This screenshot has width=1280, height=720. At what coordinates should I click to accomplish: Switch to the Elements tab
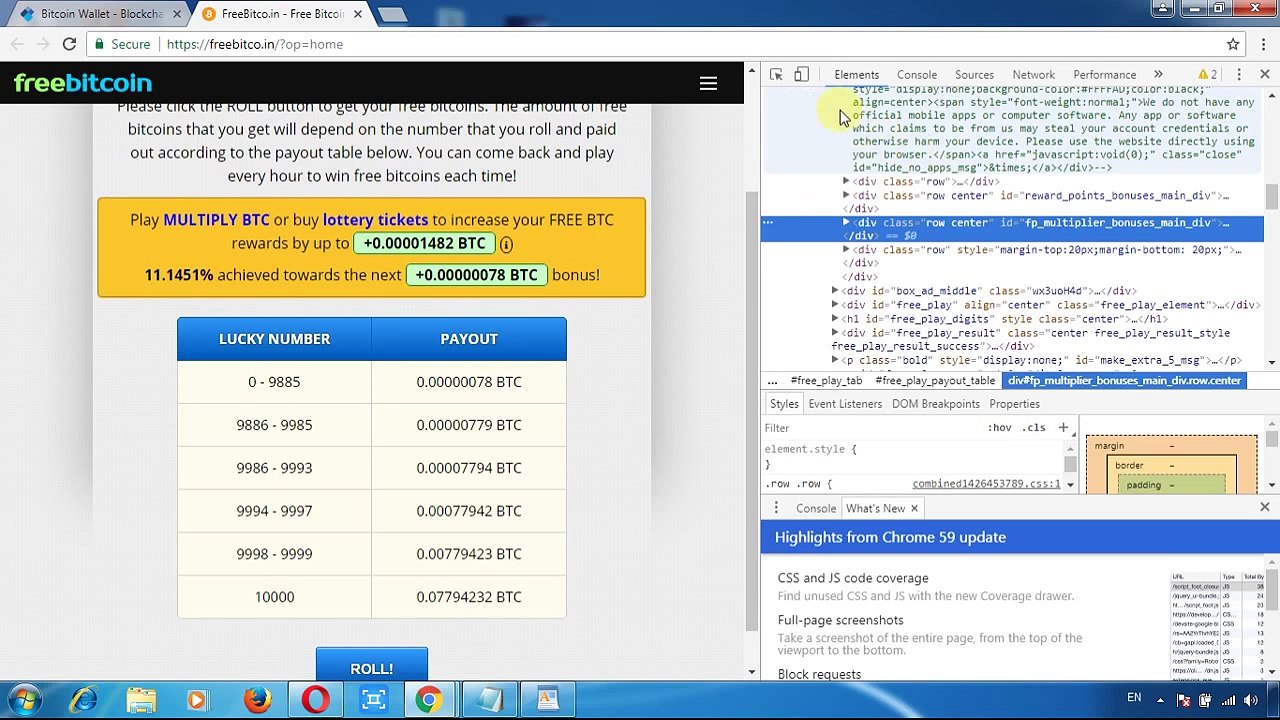(x=857, y=75)
